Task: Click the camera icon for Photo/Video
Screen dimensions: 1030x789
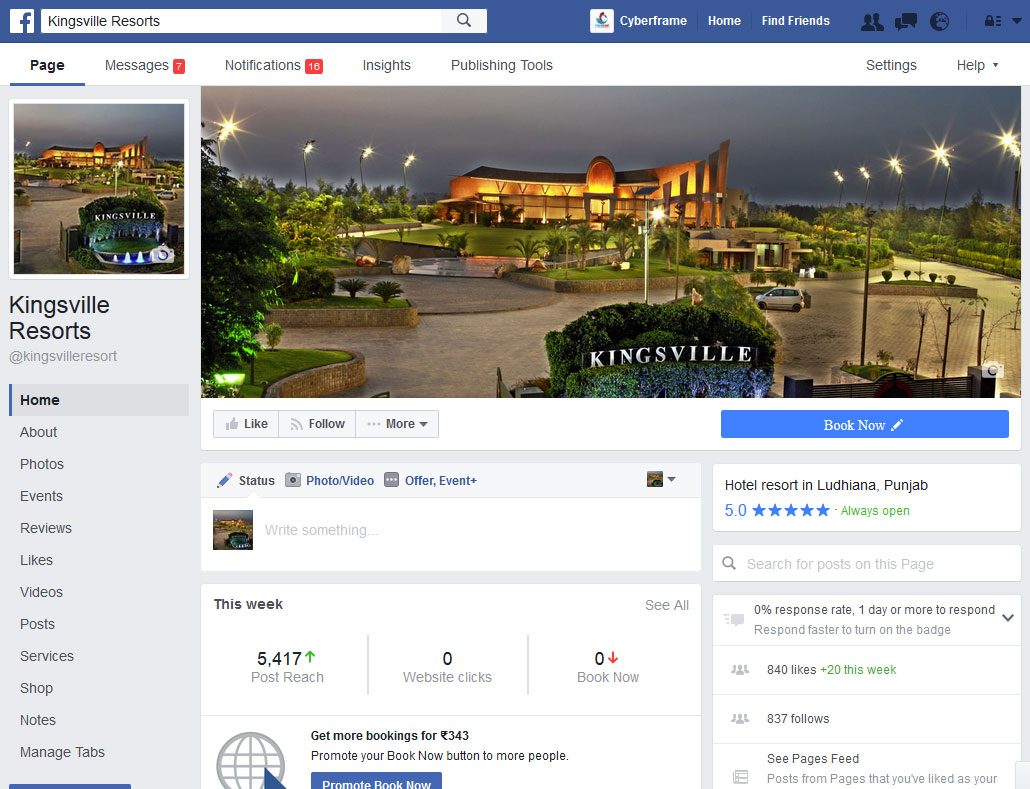Action: [x=293, y=480]
